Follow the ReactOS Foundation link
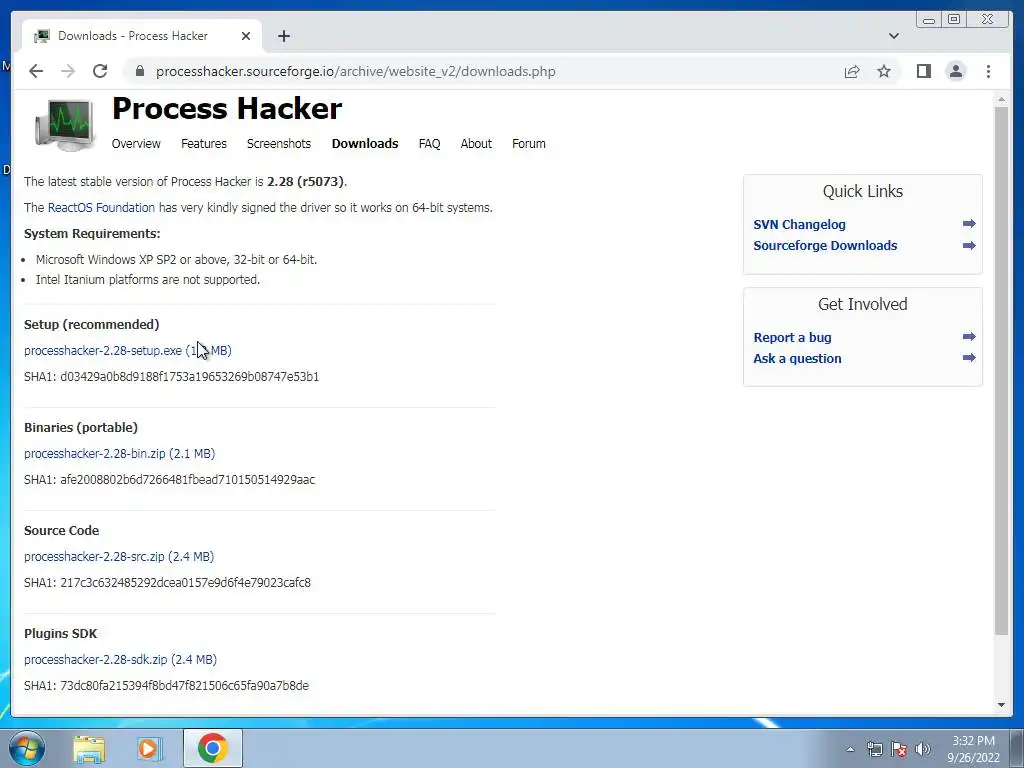Image resolution: width=1024 pixels, height=768 pixels. point(101,208)
